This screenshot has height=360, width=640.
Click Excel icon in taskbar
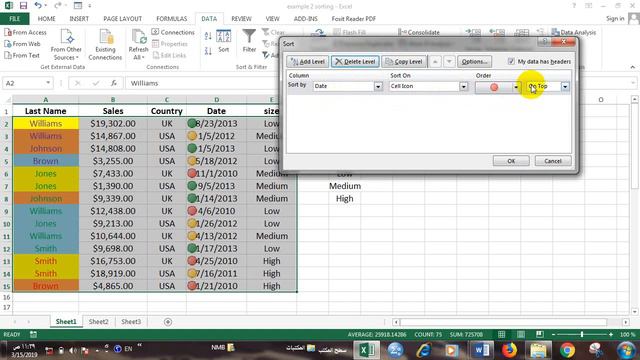click(367, 350)
